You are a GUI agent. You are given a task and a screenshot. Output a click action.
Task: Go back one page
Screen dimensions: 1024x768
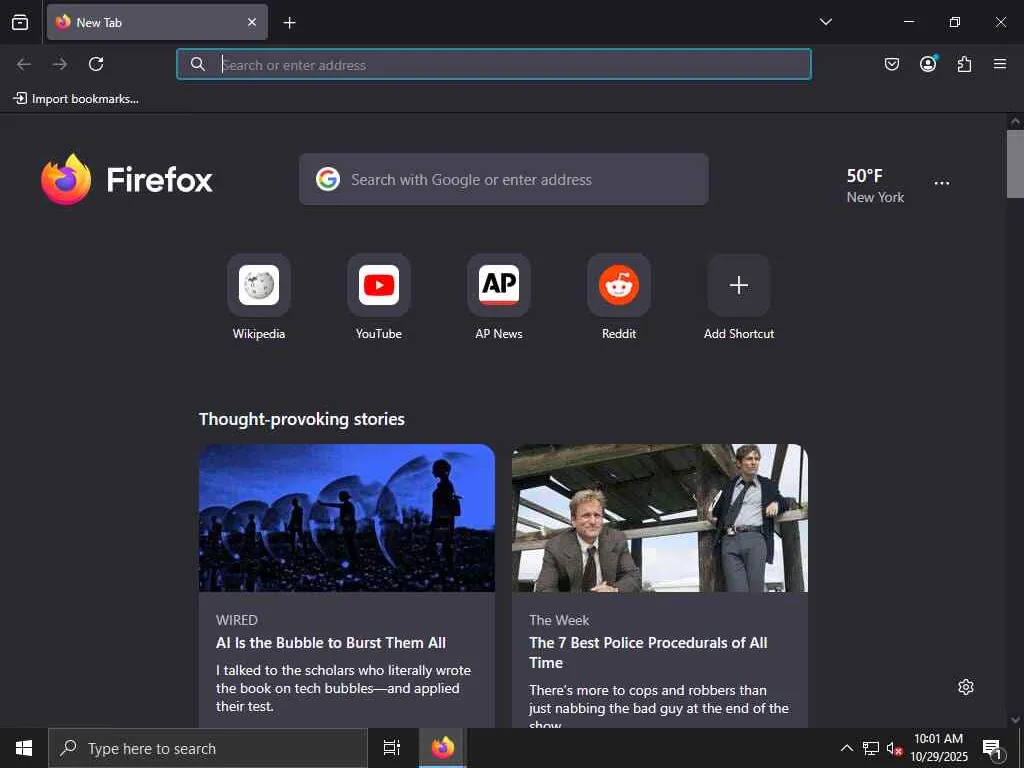(x=24, y=64)
